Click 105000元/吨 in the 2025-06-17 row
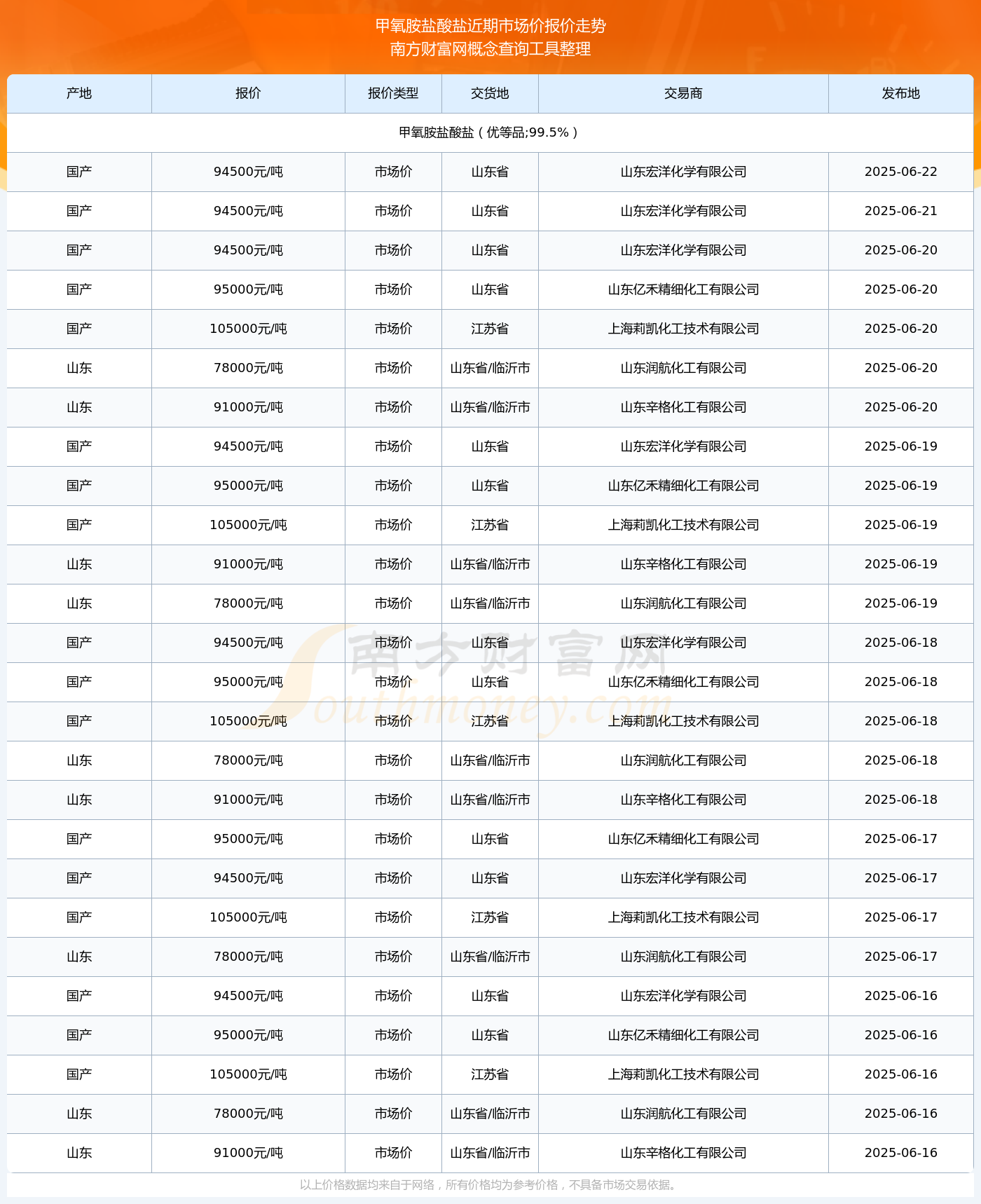 click(x=248, y=917)
